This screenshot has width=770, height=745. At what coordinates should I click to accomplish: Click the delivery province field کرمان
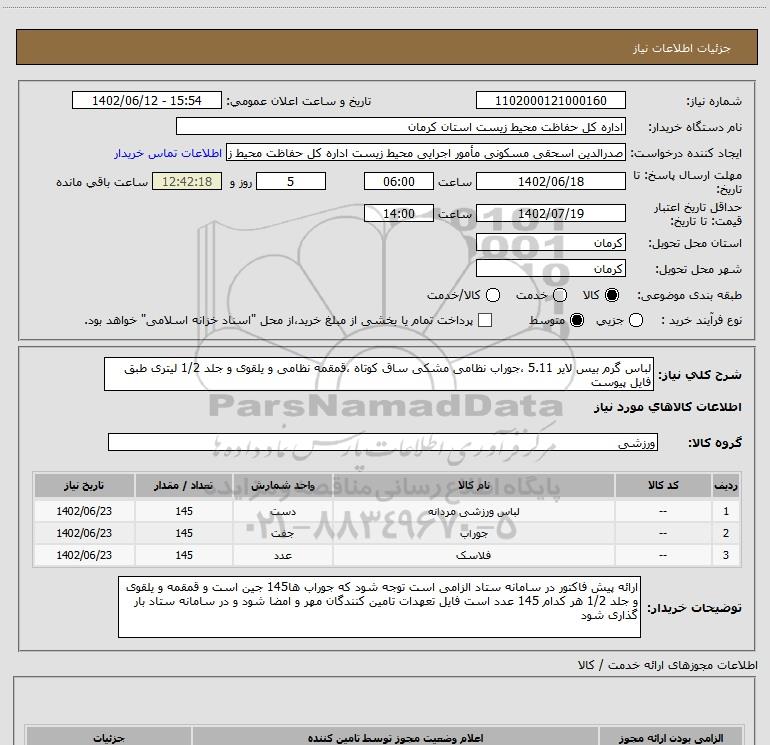coord(550,243)
